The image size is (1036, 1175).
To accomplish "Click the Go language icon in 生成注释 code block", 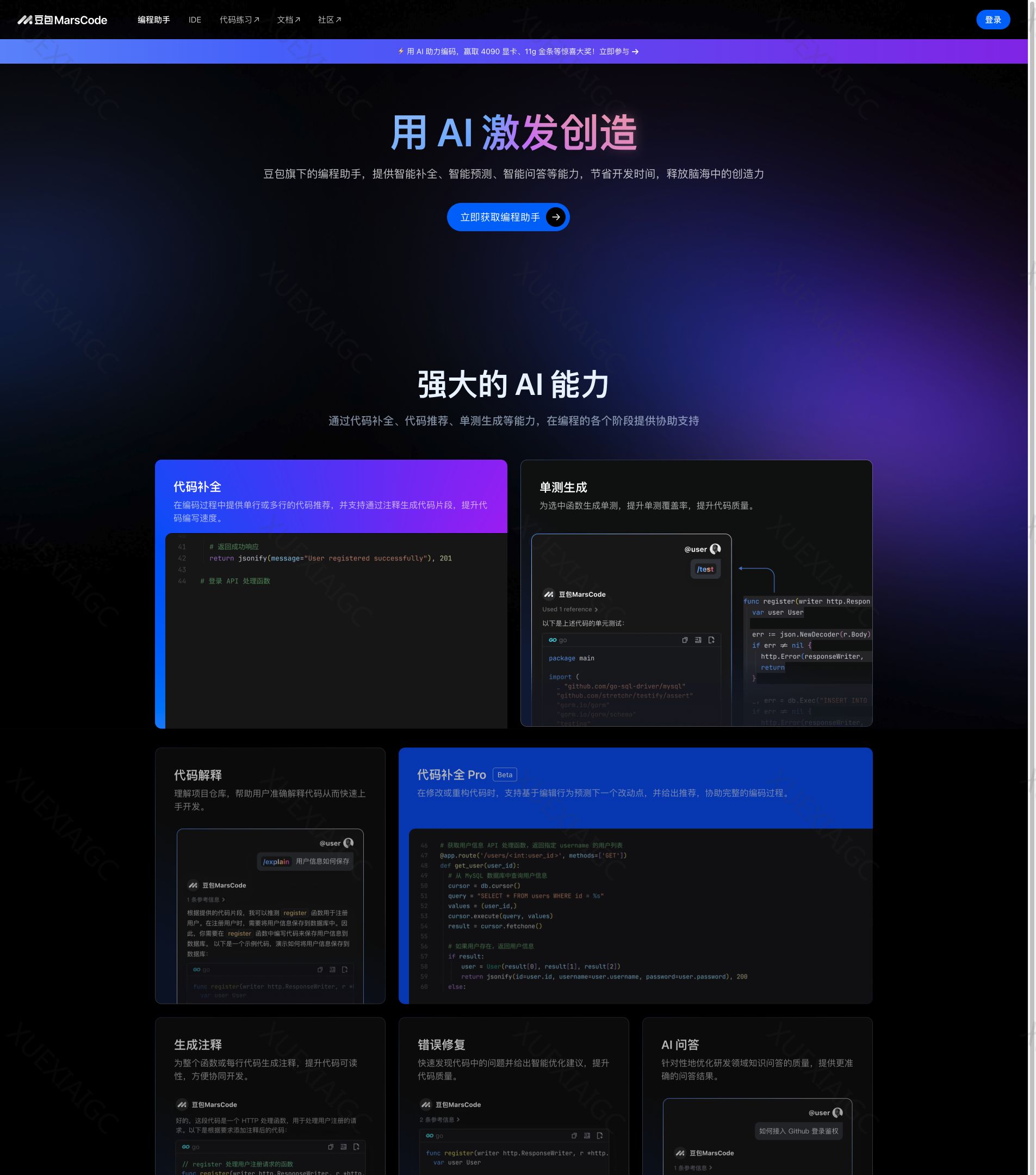I will coord(185,1147).
